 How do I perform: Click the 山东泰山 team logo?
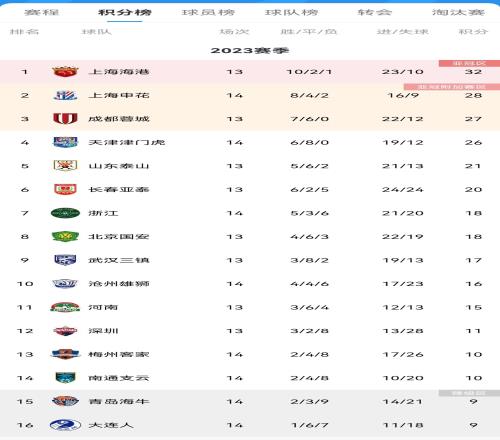pos(65,166)
